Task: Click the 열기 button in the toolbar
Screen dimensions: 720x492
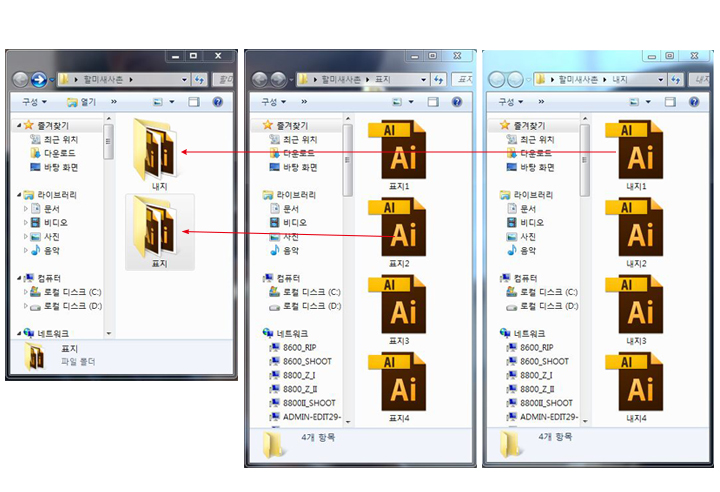Action: click(82, 102)
